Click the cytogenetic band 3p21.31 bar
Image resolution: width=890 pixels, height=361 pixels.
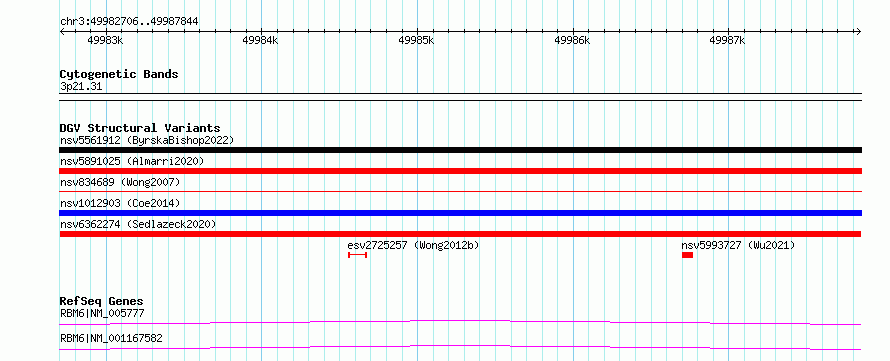tap(460, 97)
